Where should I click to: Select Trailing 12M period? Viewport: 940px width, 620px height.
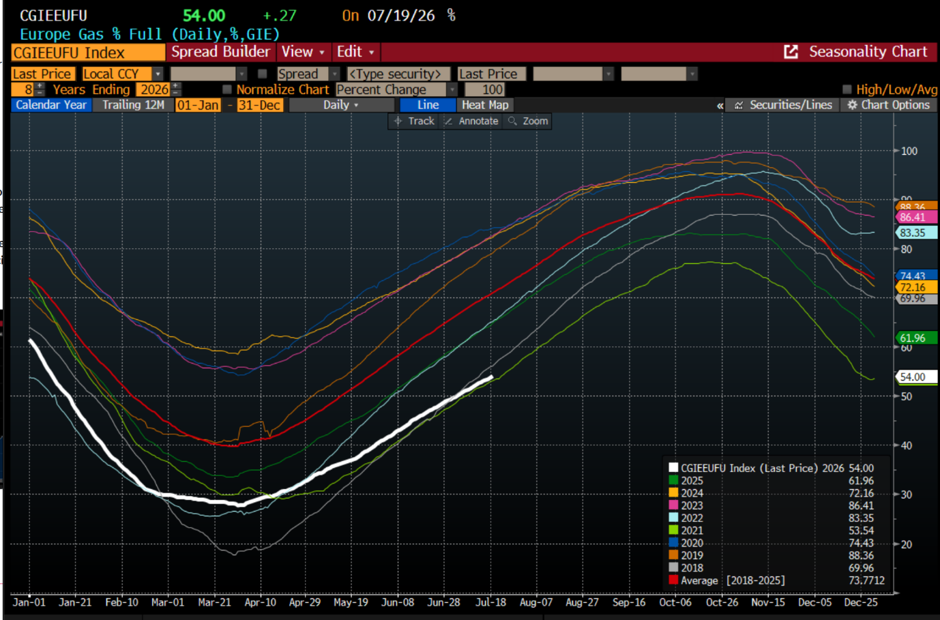coord(133,105)
